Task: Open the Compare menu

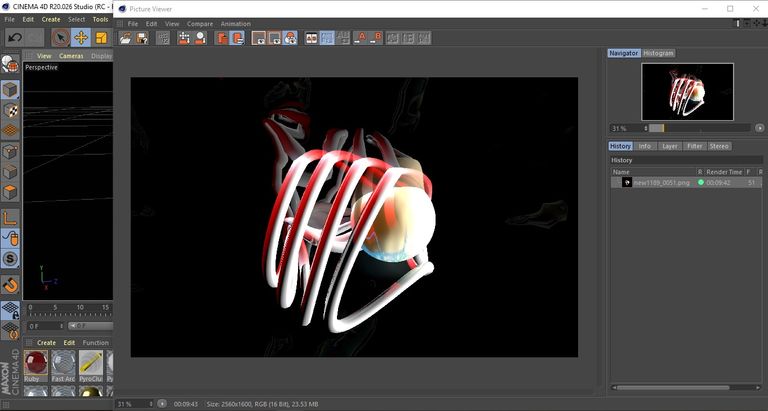Action: pyautogui.click(x=200, y=24)
